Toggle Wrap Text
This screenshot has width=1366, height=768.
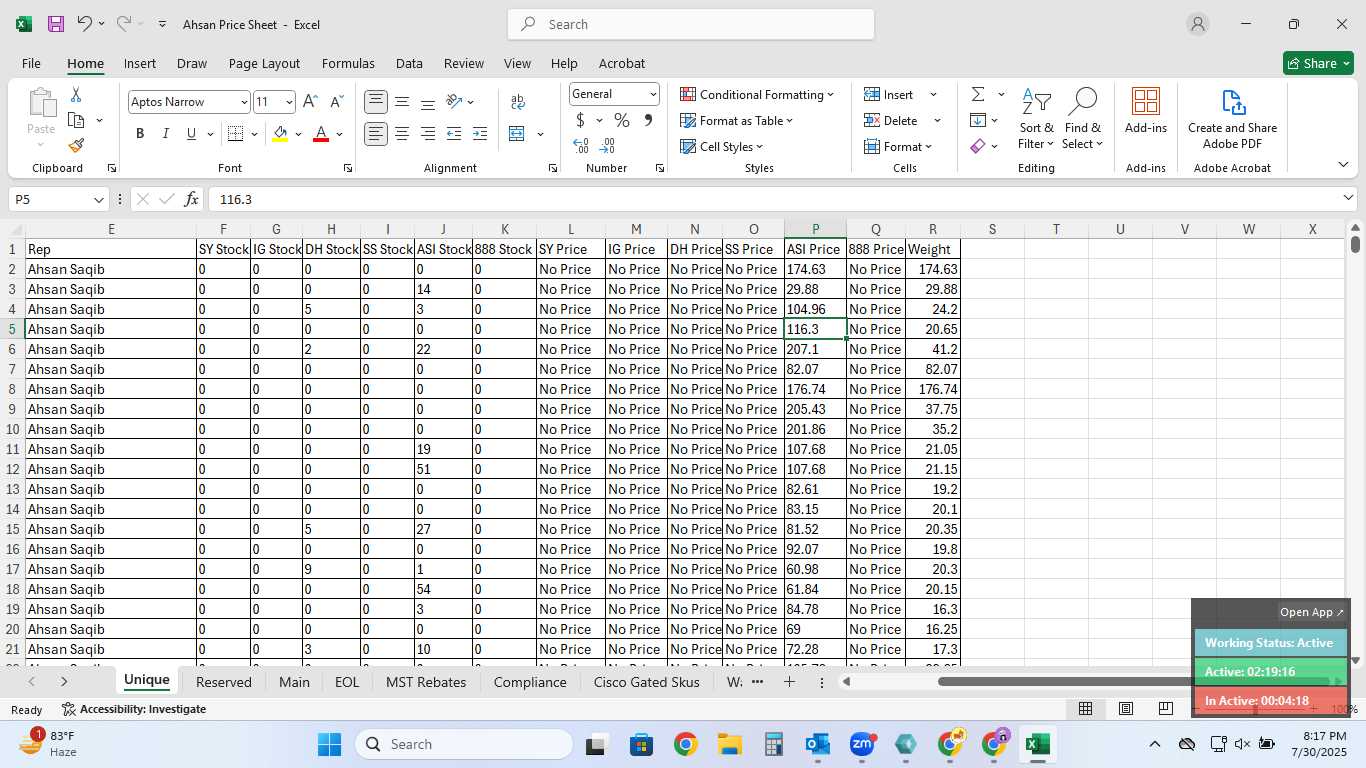518,102
